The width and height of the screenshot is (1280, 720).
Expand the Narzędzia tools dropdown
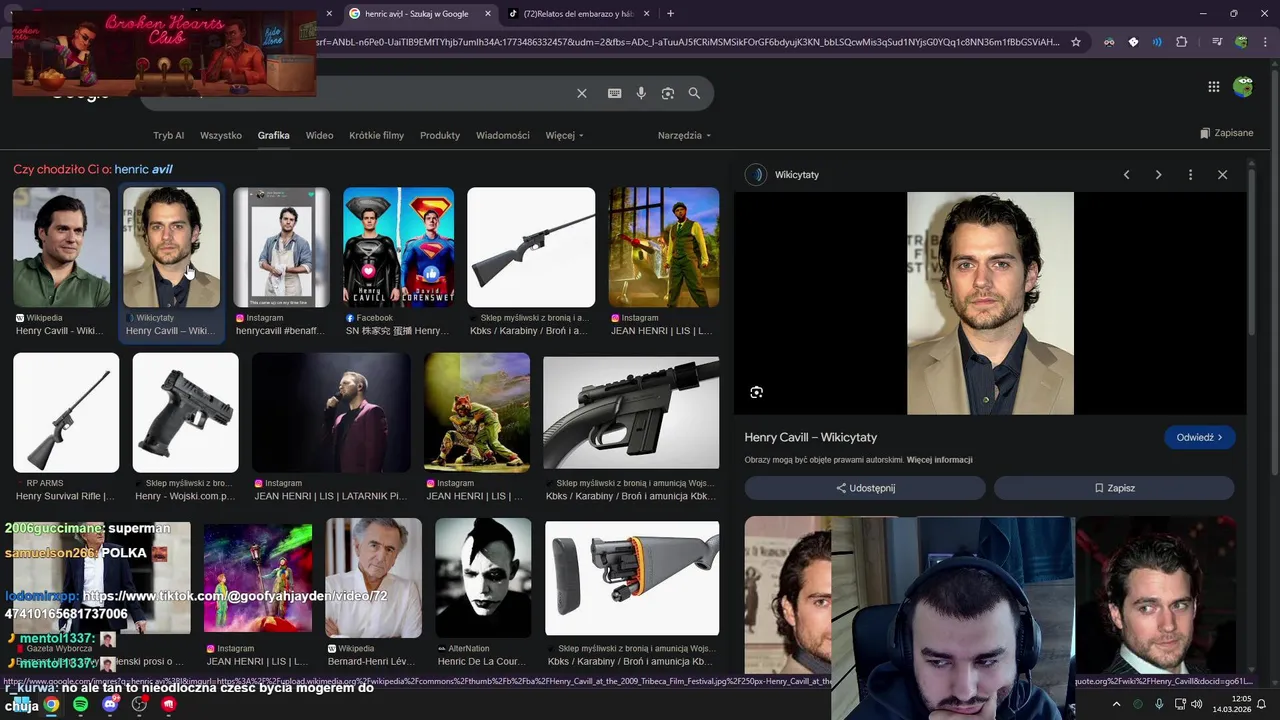click(684, 135)
